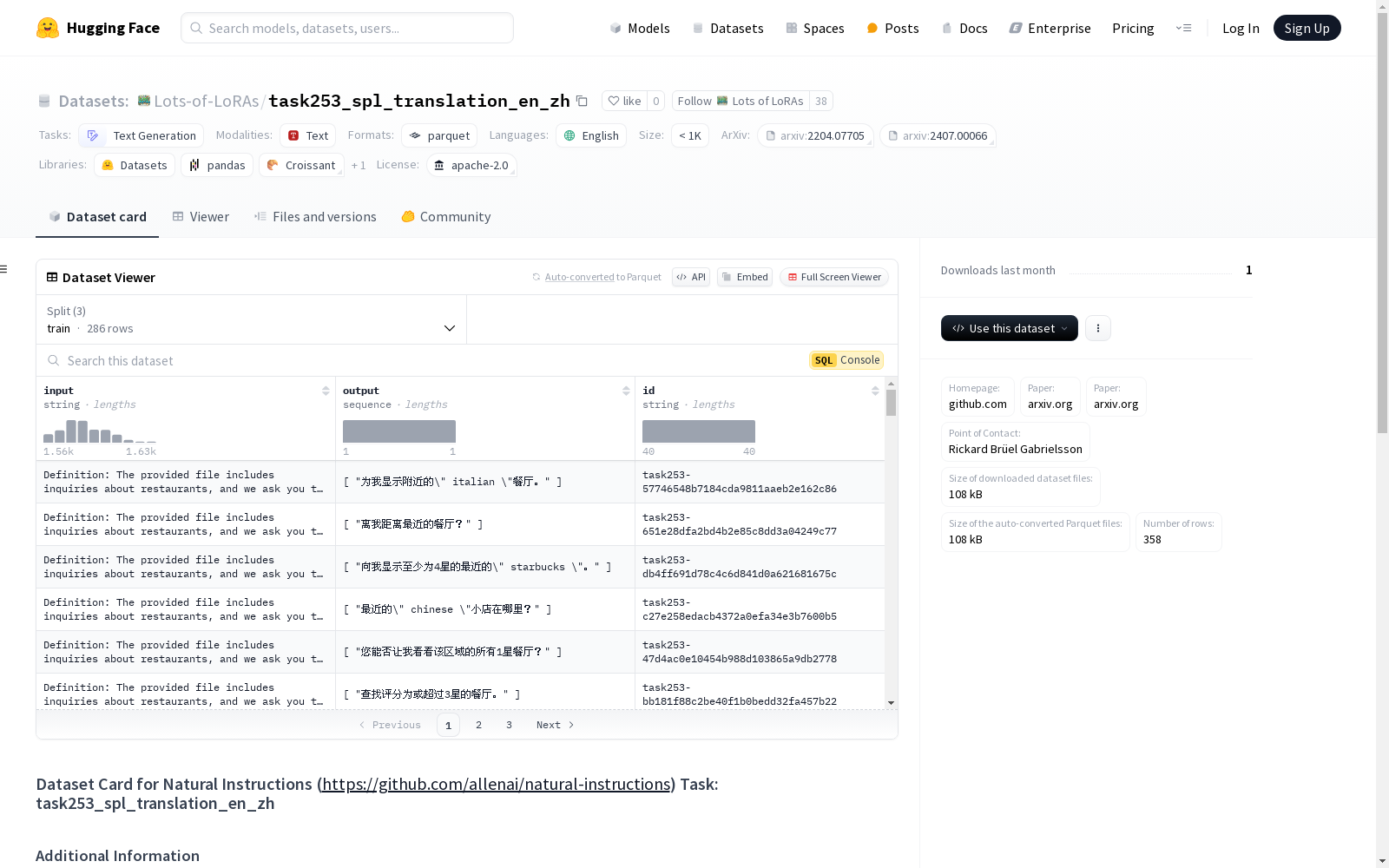The image size is (1389, 868).
Task: Click the Hugging Face logo icon
Action: (48, 28)
